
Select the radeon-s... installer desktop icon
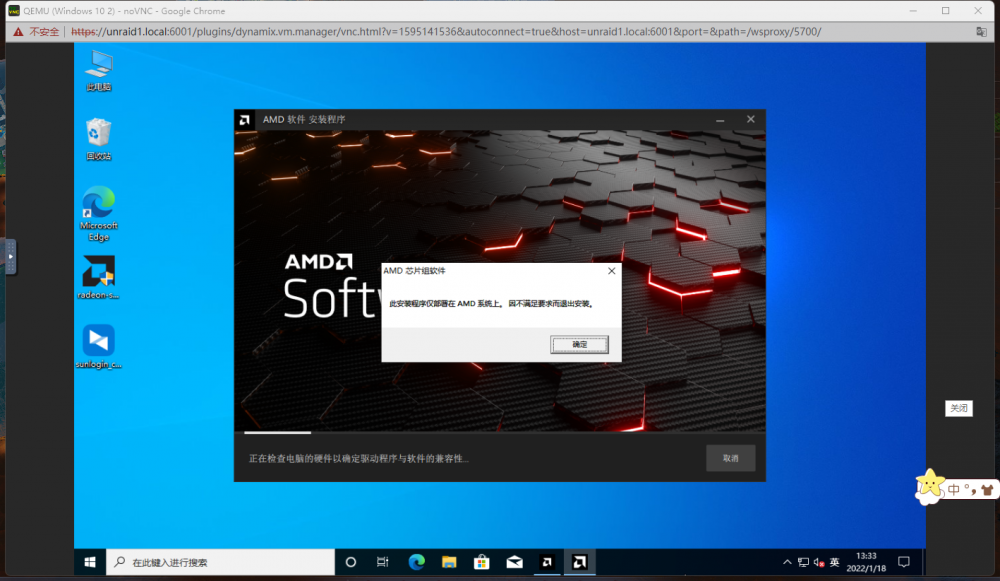pyautogui.click(x=99, y=277)
